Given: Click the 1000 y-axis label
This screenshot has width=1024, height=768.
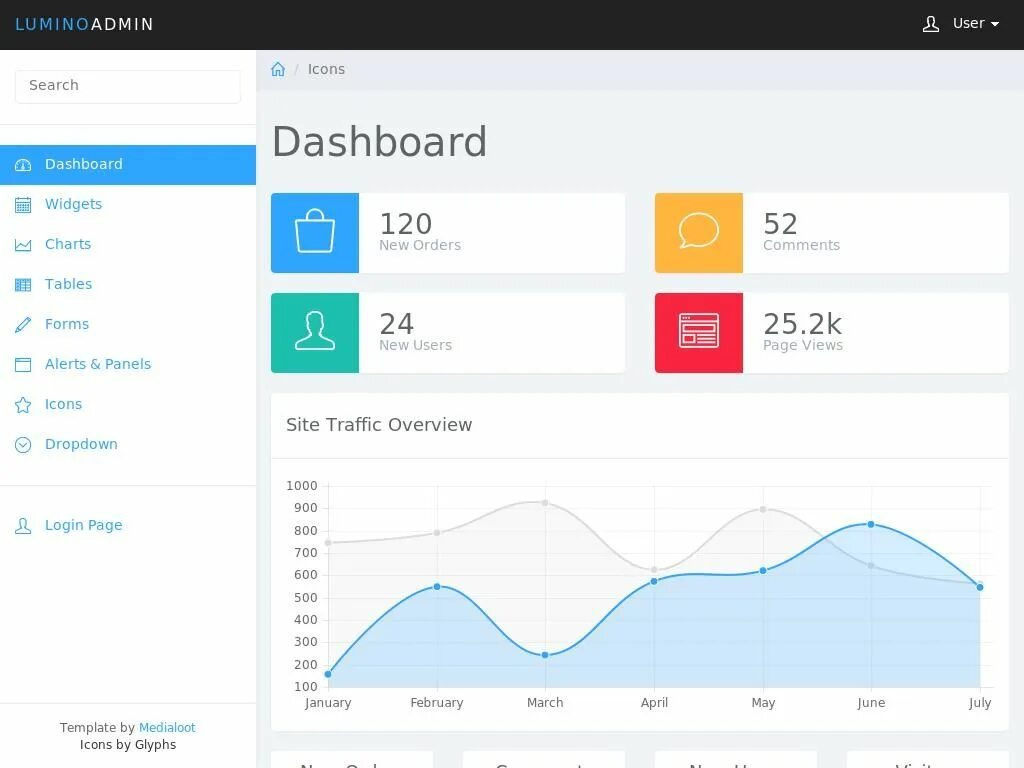Looking at the screenshot, I should (x=302, y=486).
